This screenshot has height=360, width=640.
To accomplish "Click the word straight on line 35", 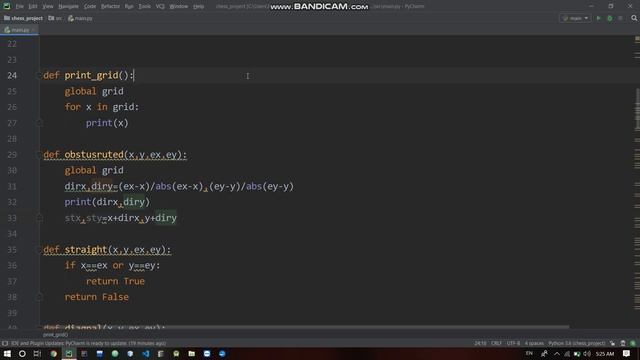I will coord(86,250).
